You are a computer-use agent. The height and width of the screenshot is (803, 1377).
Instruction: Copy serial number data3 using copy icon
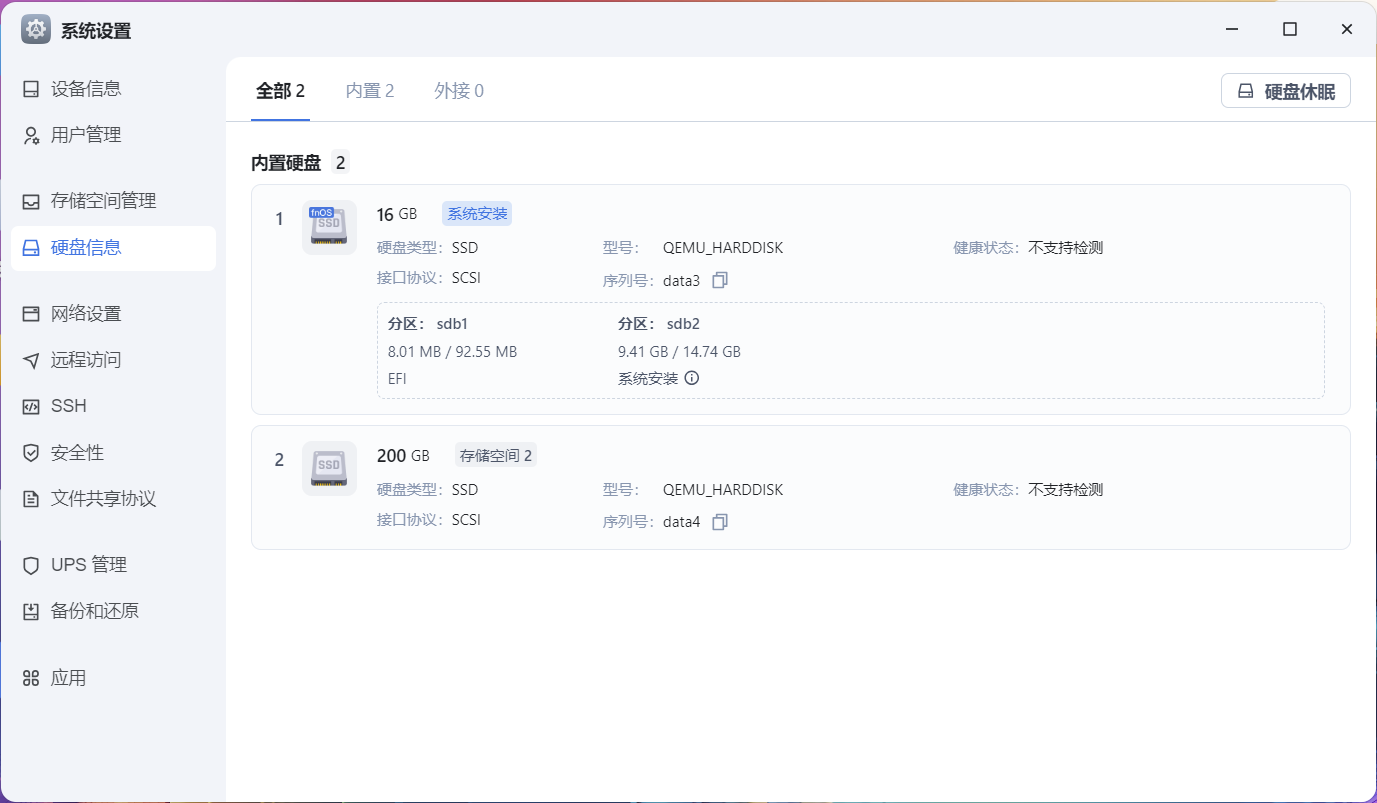tap(719, 281)
